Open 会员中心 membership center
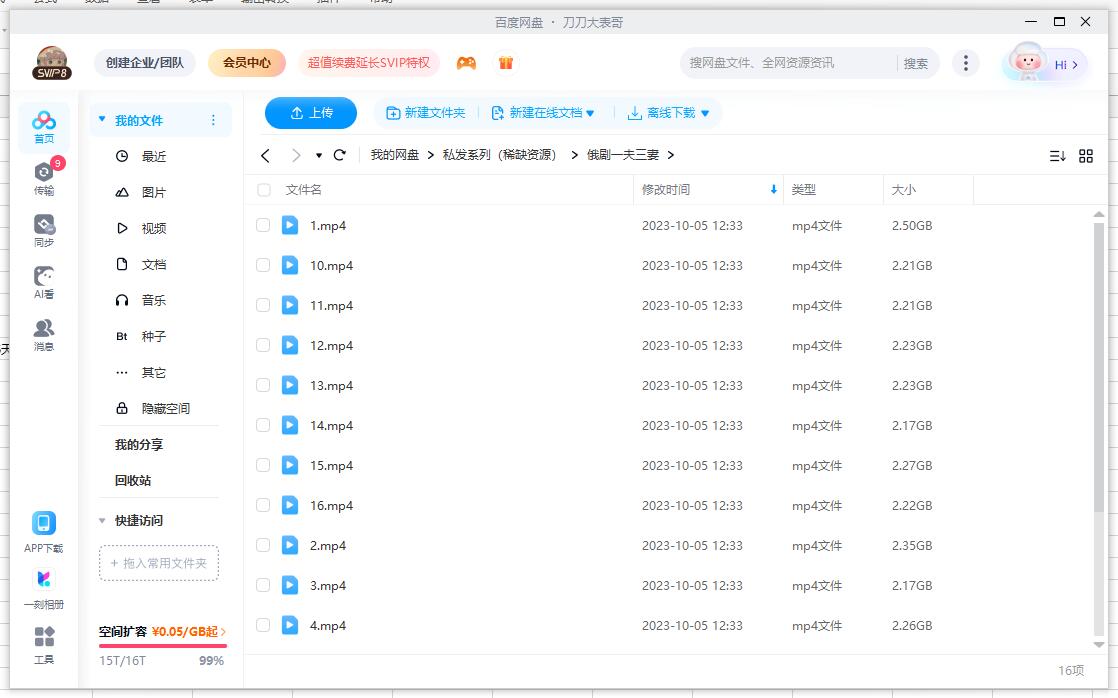Image resolution: width=1118 pixels, height=698 pixels. [x=246, y=62]
